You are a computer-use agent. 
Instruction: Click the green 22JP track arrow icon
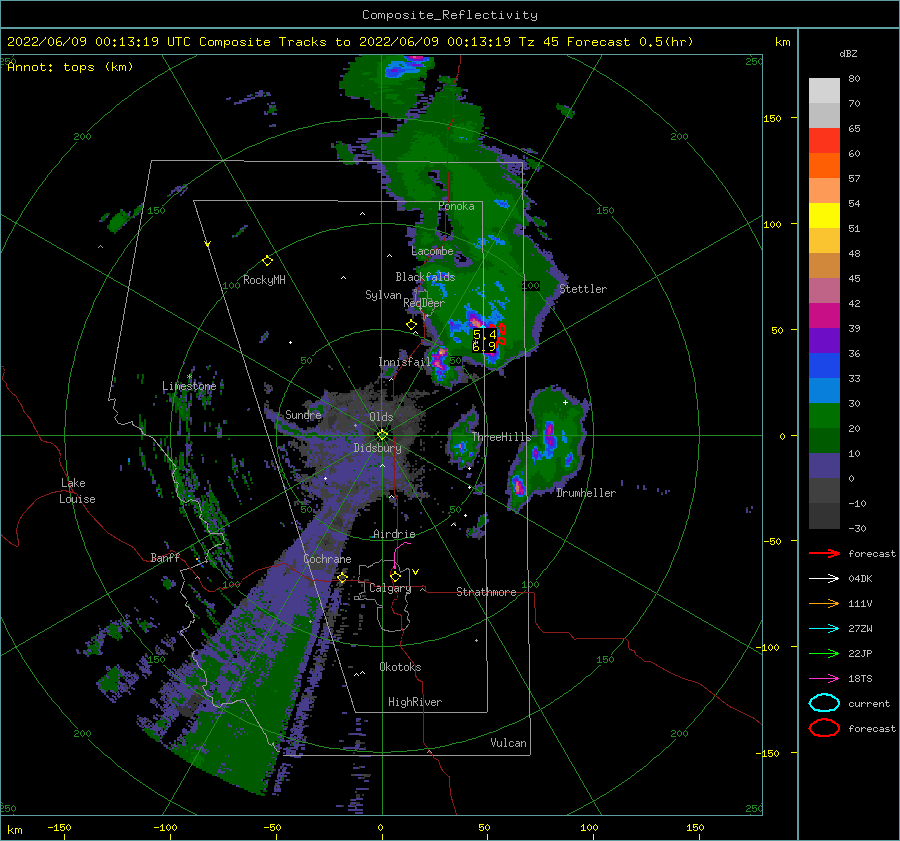[x=824, y=653]
